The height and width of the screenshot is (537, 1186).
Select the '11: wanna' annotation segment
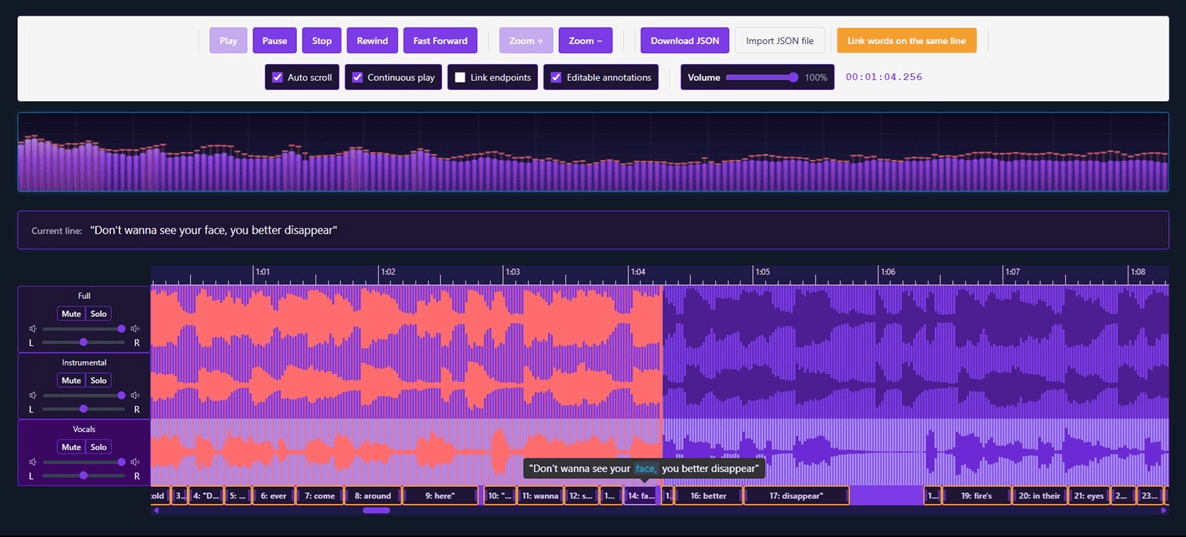coord(540,496)
